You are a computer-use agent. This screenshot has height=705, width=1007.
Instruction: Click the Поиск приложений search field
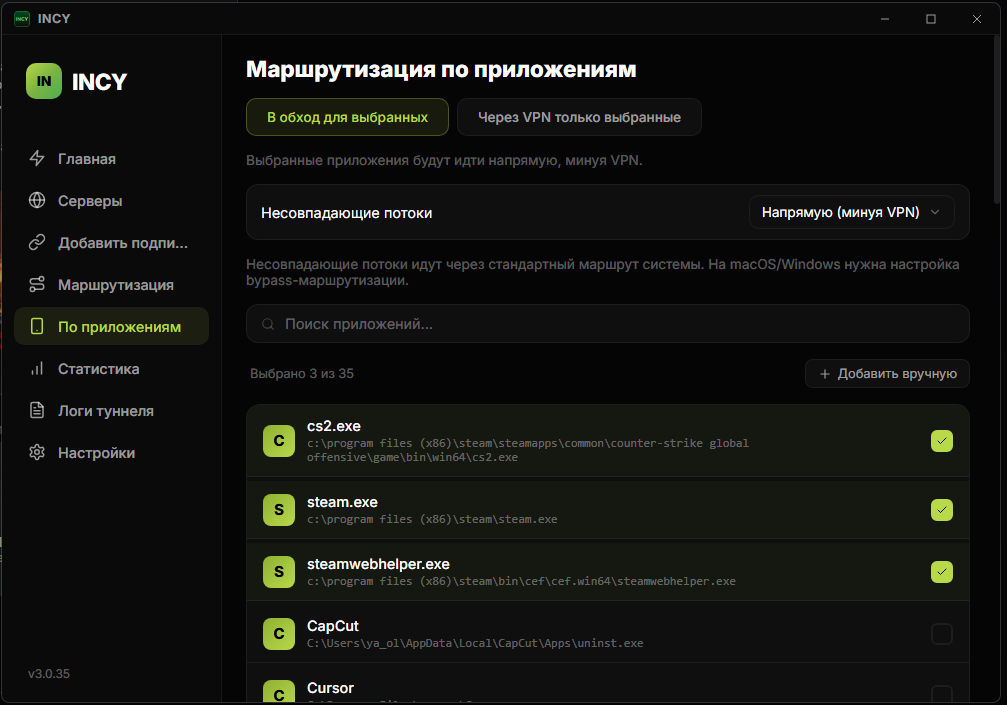(608, 324)
